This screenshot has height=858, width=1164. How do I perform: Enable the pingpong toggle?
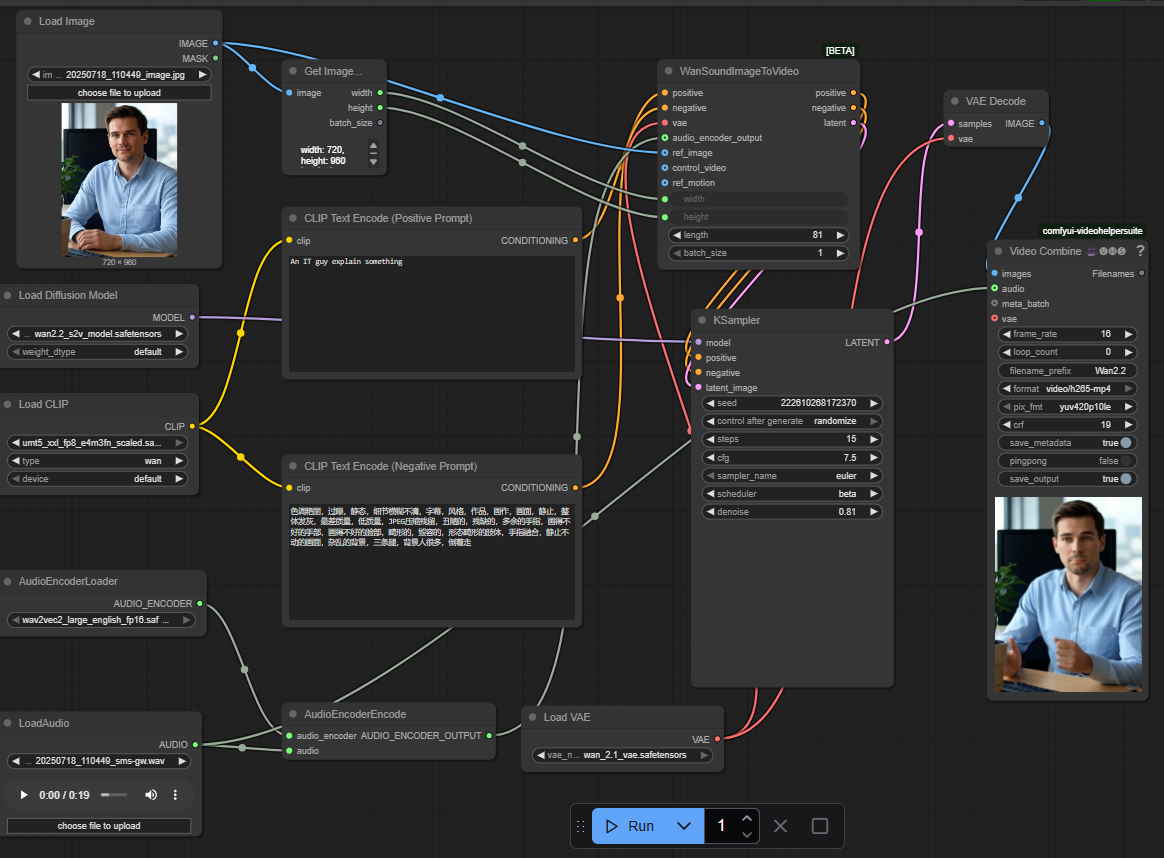pos(1126,461)
